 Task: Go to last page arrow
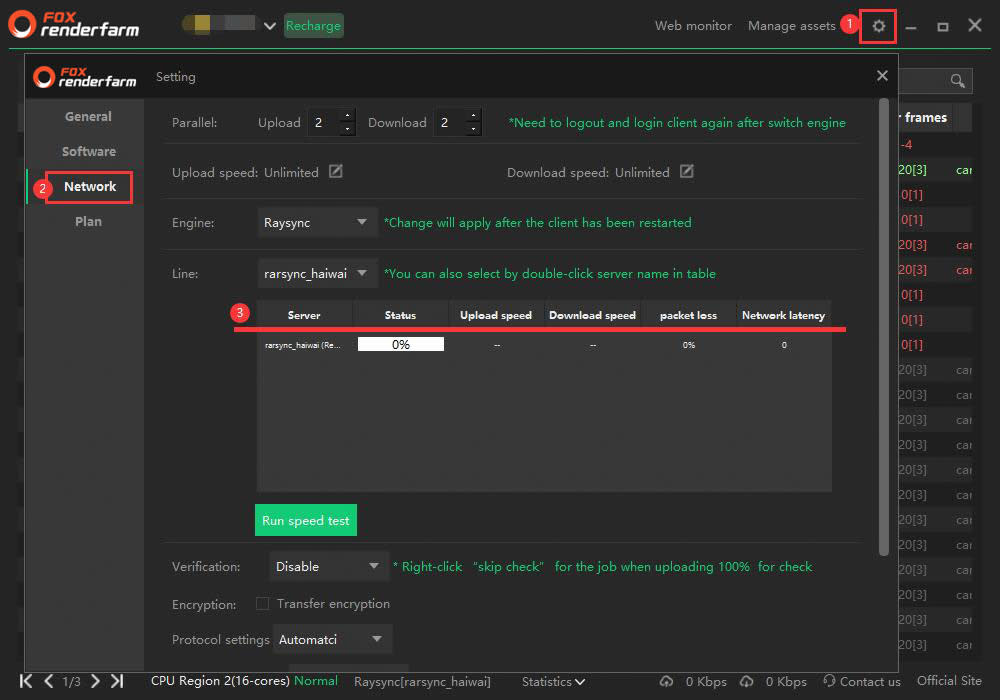pos(117,681)
